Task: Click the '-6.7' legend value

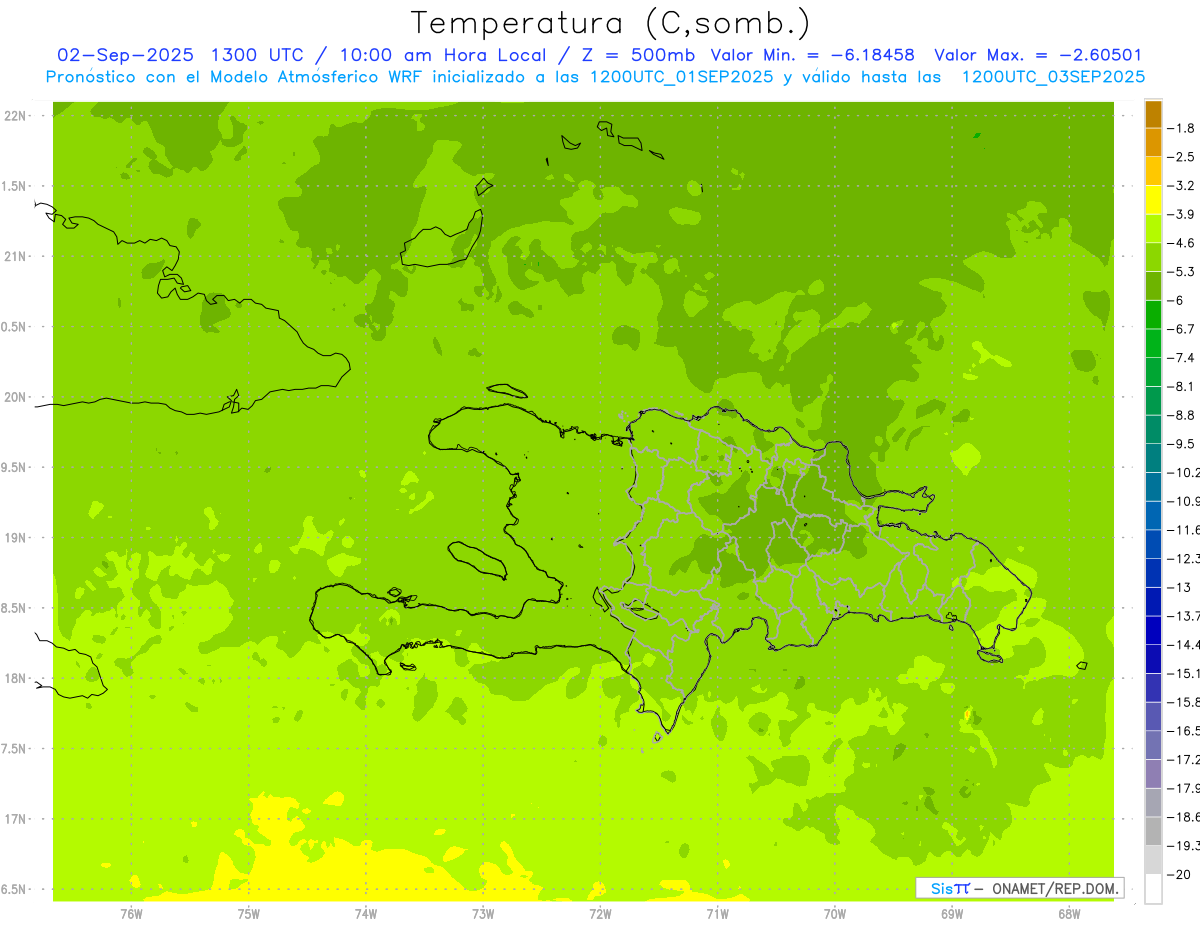Action: 1181,329
